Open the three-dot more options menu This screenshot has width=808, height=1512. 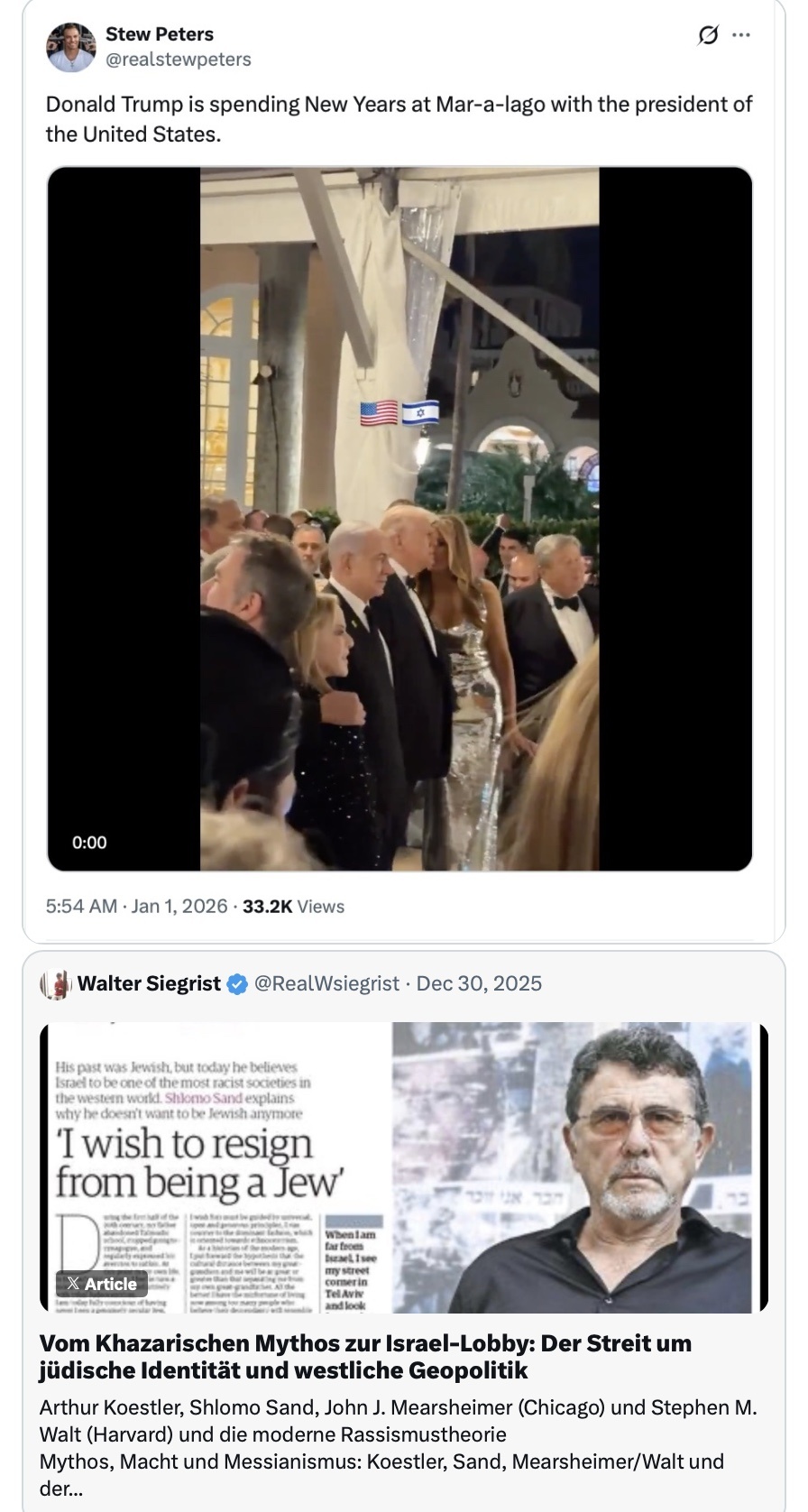click(741, 35)
